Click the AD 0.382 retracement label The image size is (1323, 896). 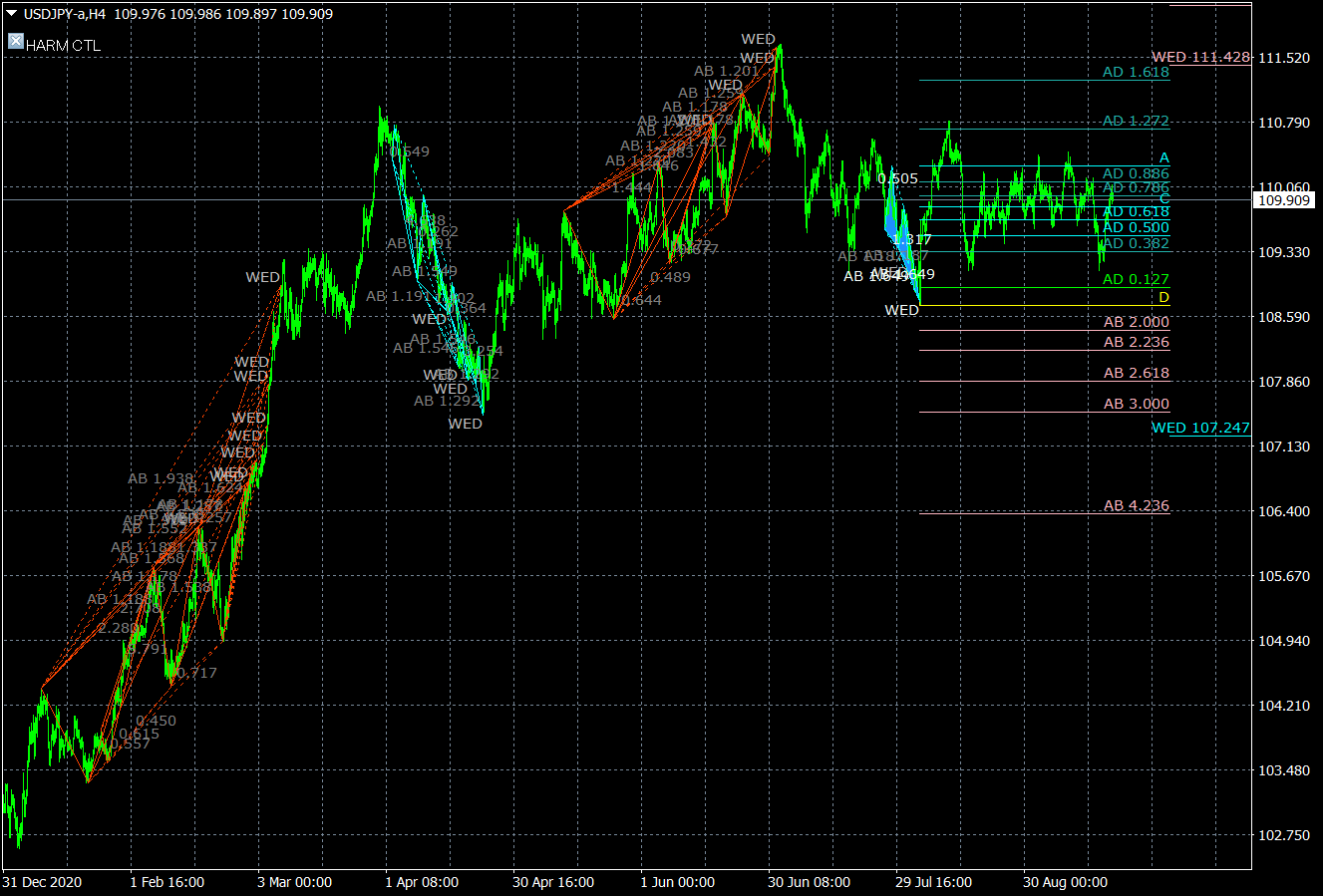point(1136,243)
